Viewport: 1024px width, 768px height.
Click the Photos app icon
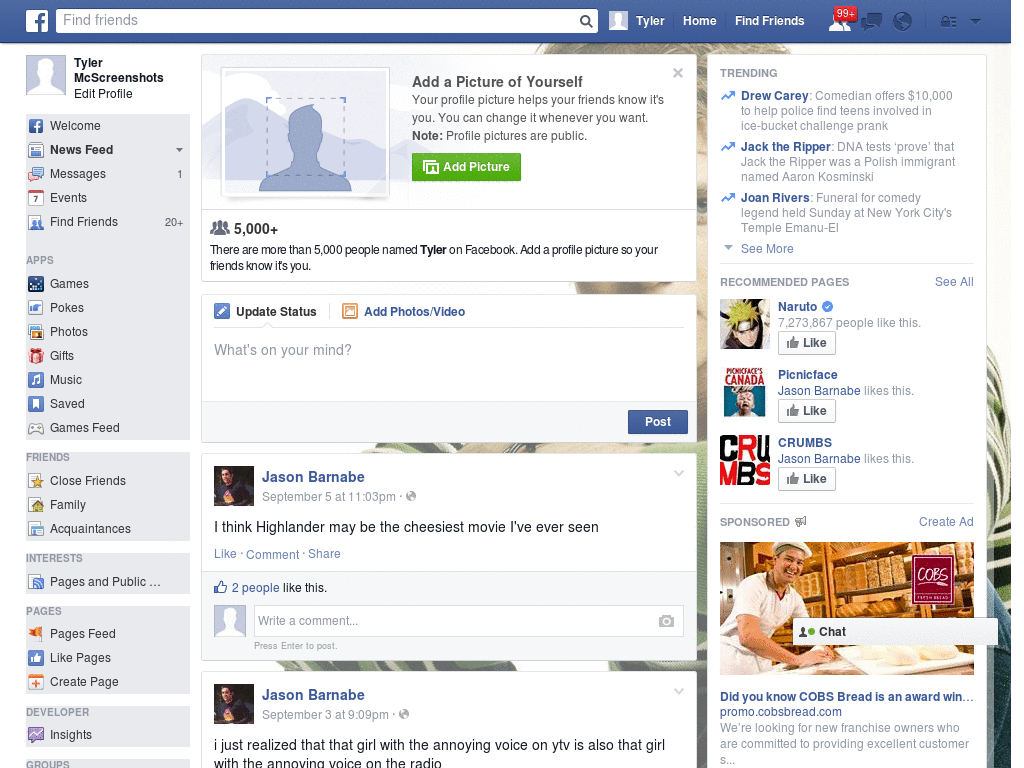(x=36, y=332)
